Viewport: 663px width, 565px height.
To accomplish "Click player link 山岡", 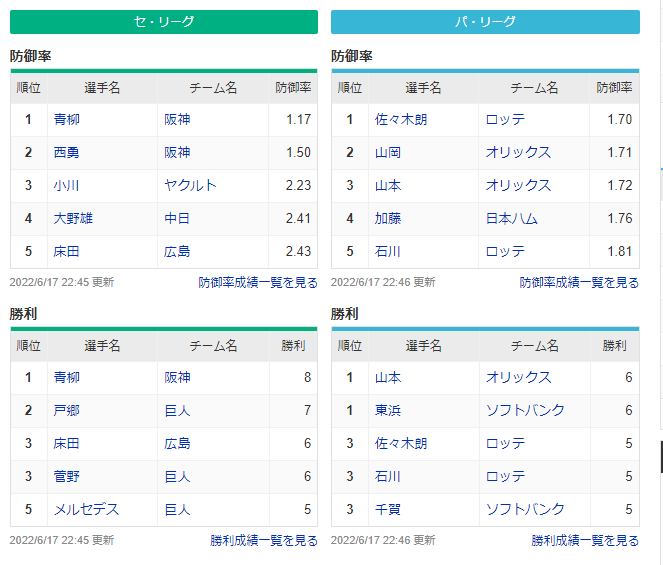I will click(387, 152).
